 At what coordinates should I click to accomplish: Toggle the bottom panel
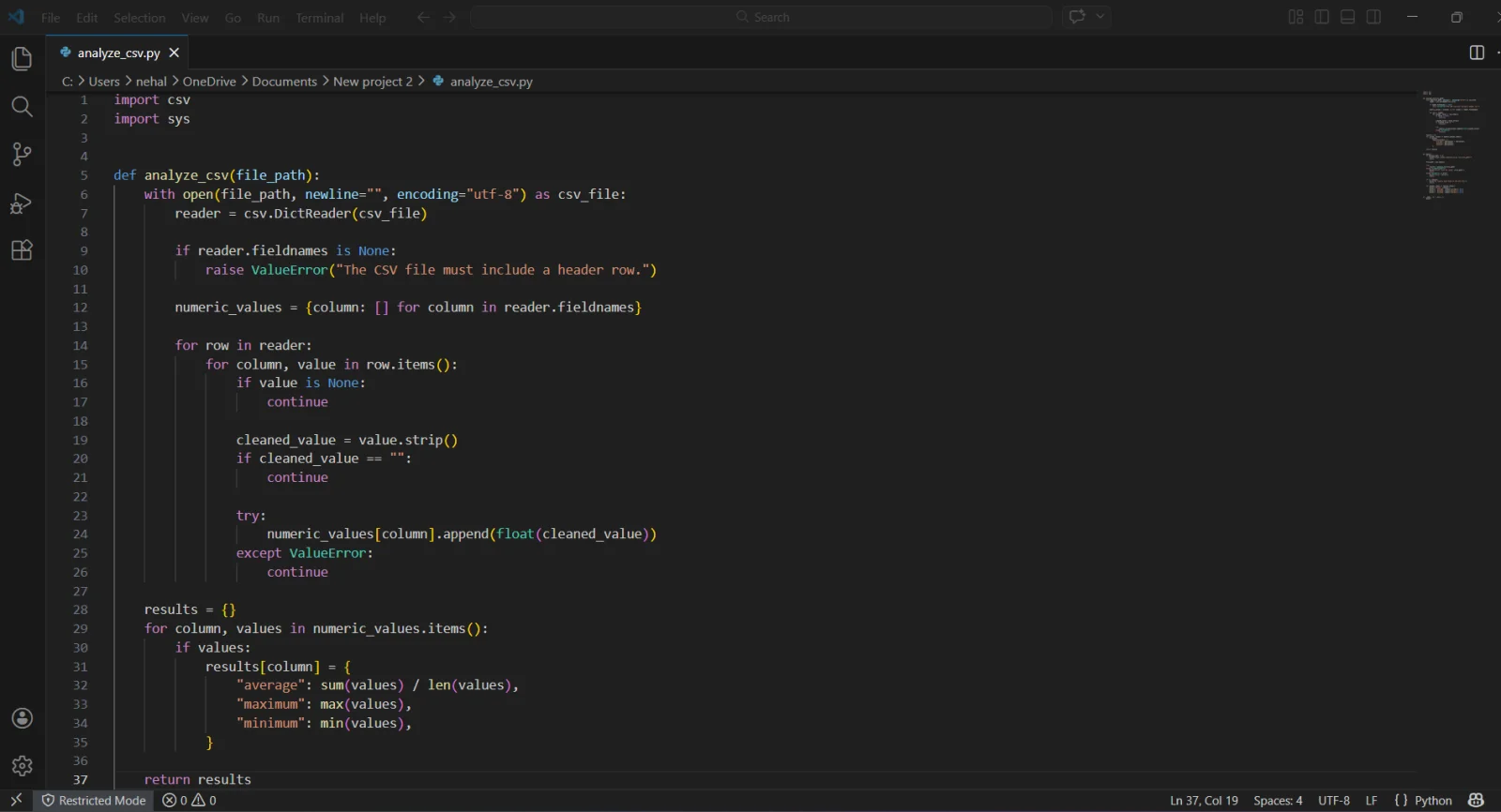pos(1347,17)
